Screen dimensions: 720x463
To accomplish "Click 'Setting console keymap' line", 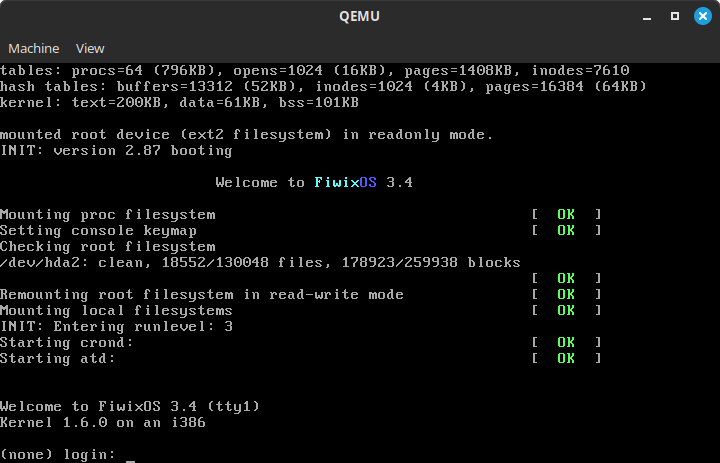I will (x=98, y=231).
